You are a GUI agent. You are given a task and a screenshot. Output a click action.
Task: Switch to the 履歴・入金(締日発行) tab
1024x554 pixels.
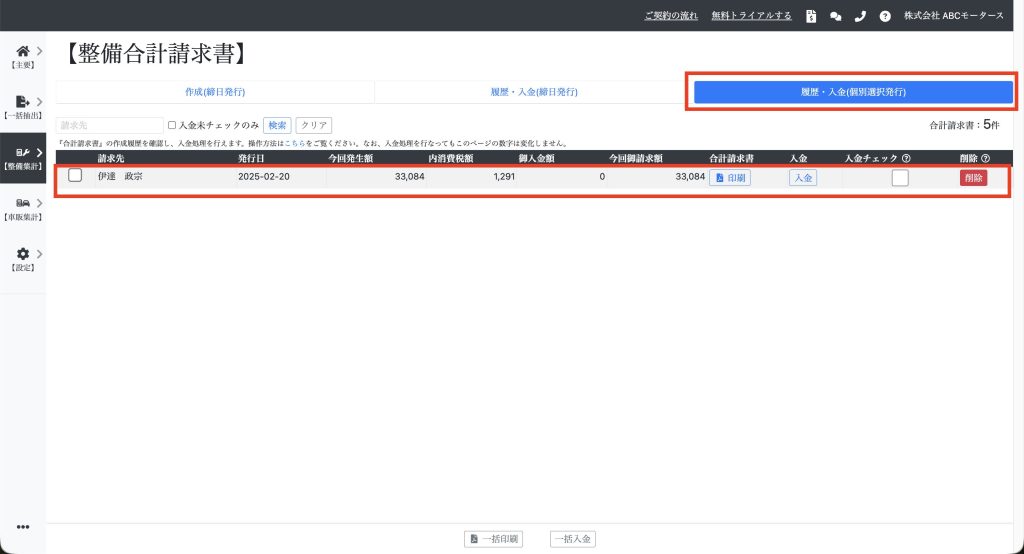tap(533, 92)
